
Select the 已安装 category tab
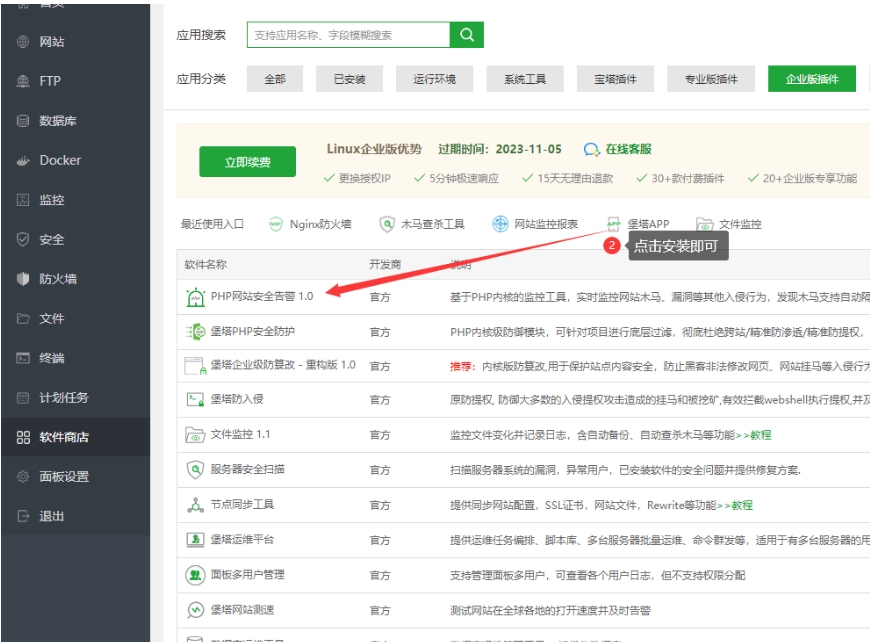click(350, 79)
